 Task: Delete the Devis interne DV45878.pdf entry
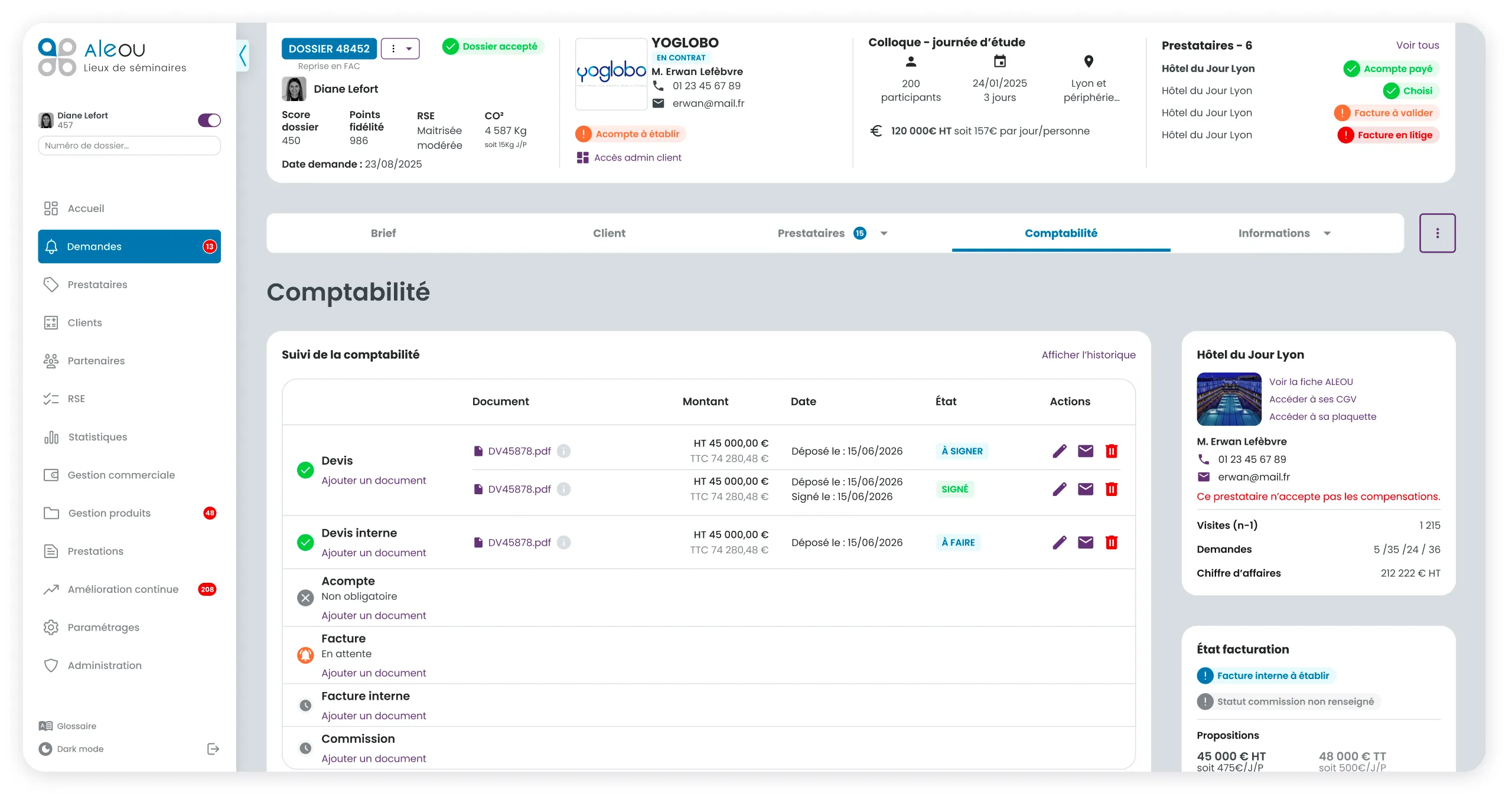click(x=1111, y=542)
